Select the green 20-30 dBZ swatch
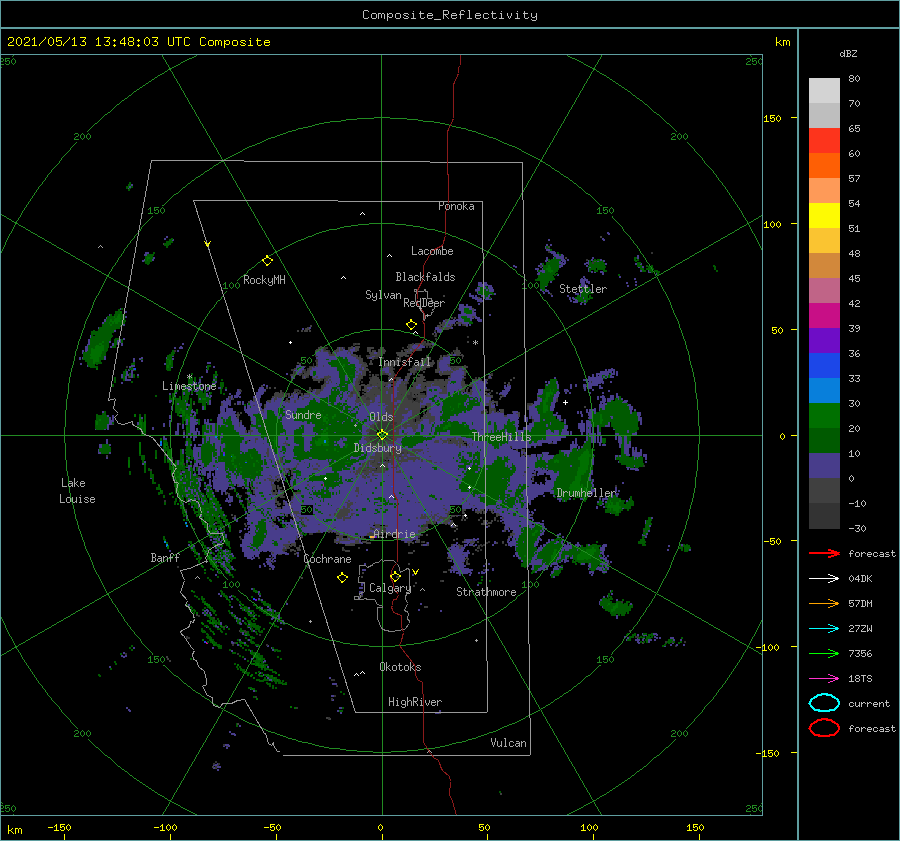Screen dimensions: 900x841 click(x=824, y=415)
